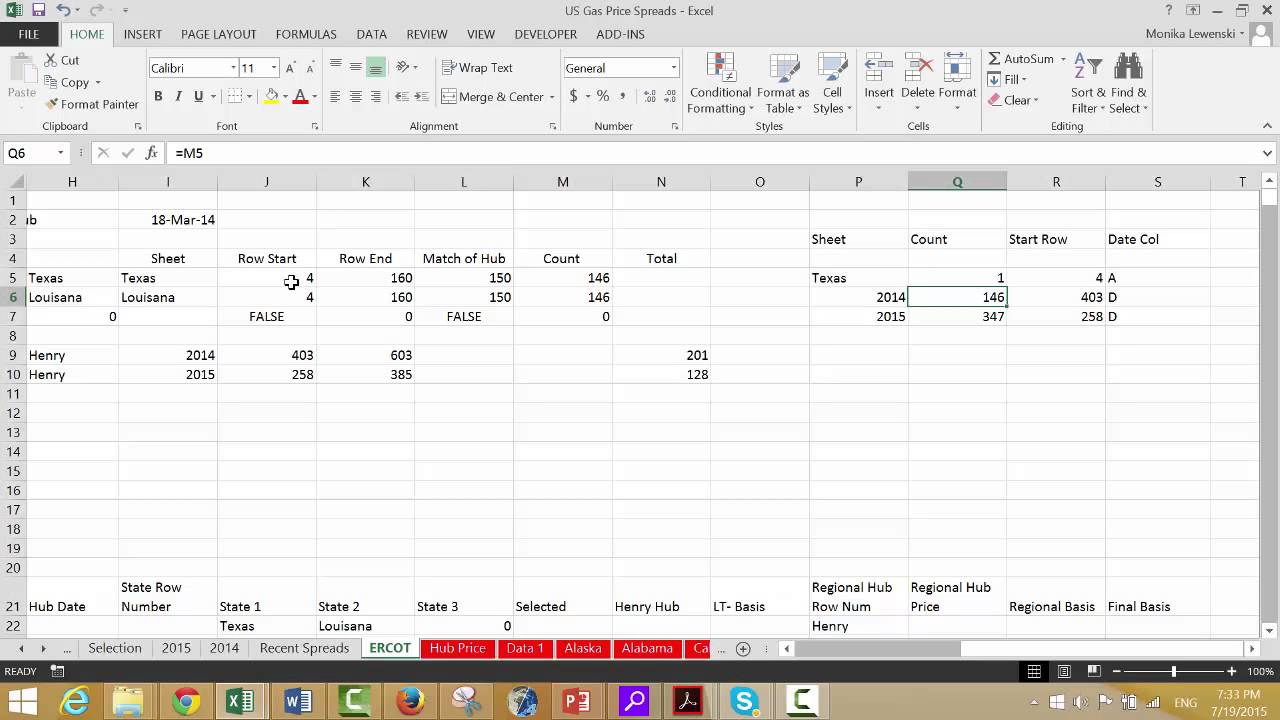Switch to the INSERT ribbon tab

click(x=142, y=34)
